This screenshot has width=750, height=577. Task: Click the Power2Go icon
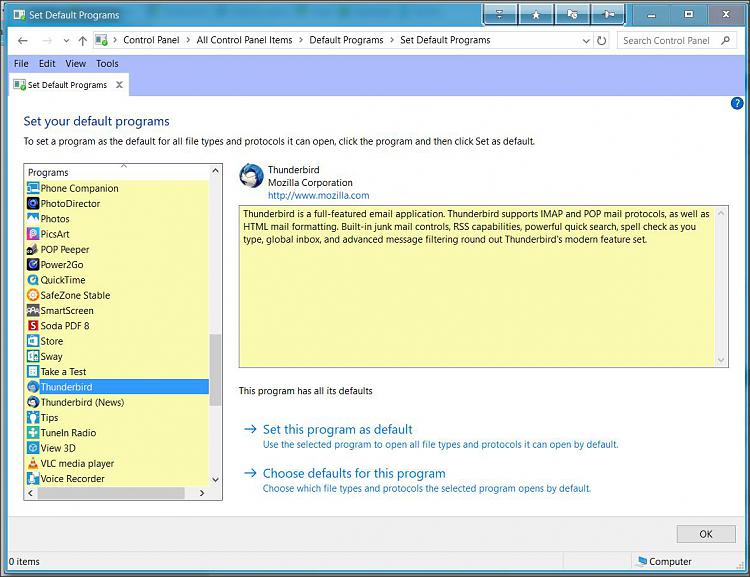(x=33, y=265)
